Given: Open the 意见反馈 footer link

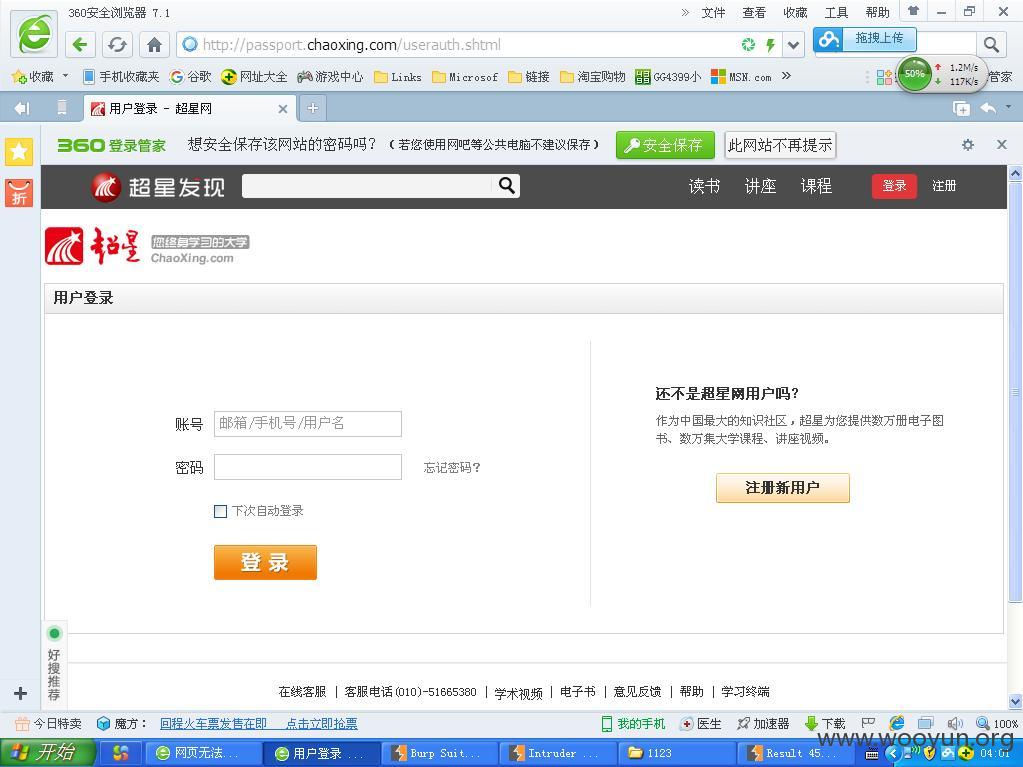Looking at the screenshot, I should (637, 691).
